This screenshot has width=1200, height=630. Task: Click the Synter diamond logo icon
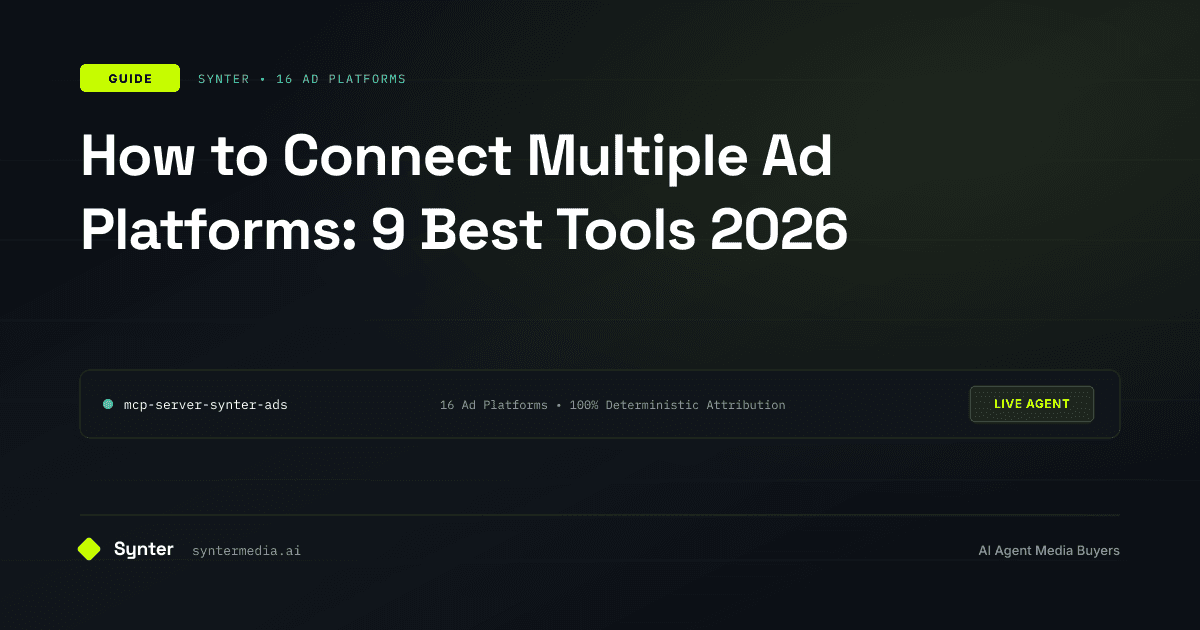pos(89,549)
